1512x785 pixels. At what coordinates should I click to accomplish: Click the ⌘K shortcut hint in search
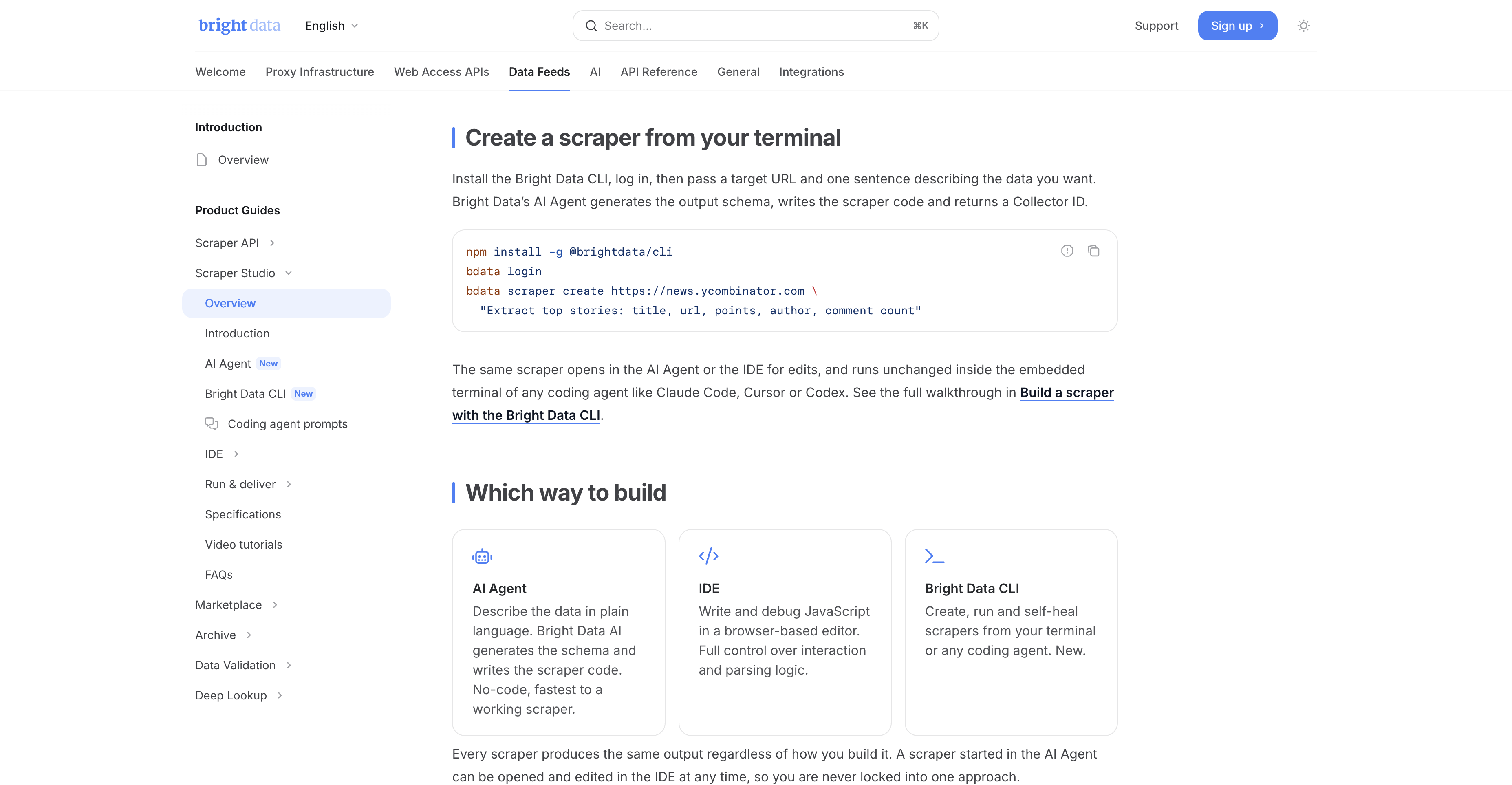(920, 26)
